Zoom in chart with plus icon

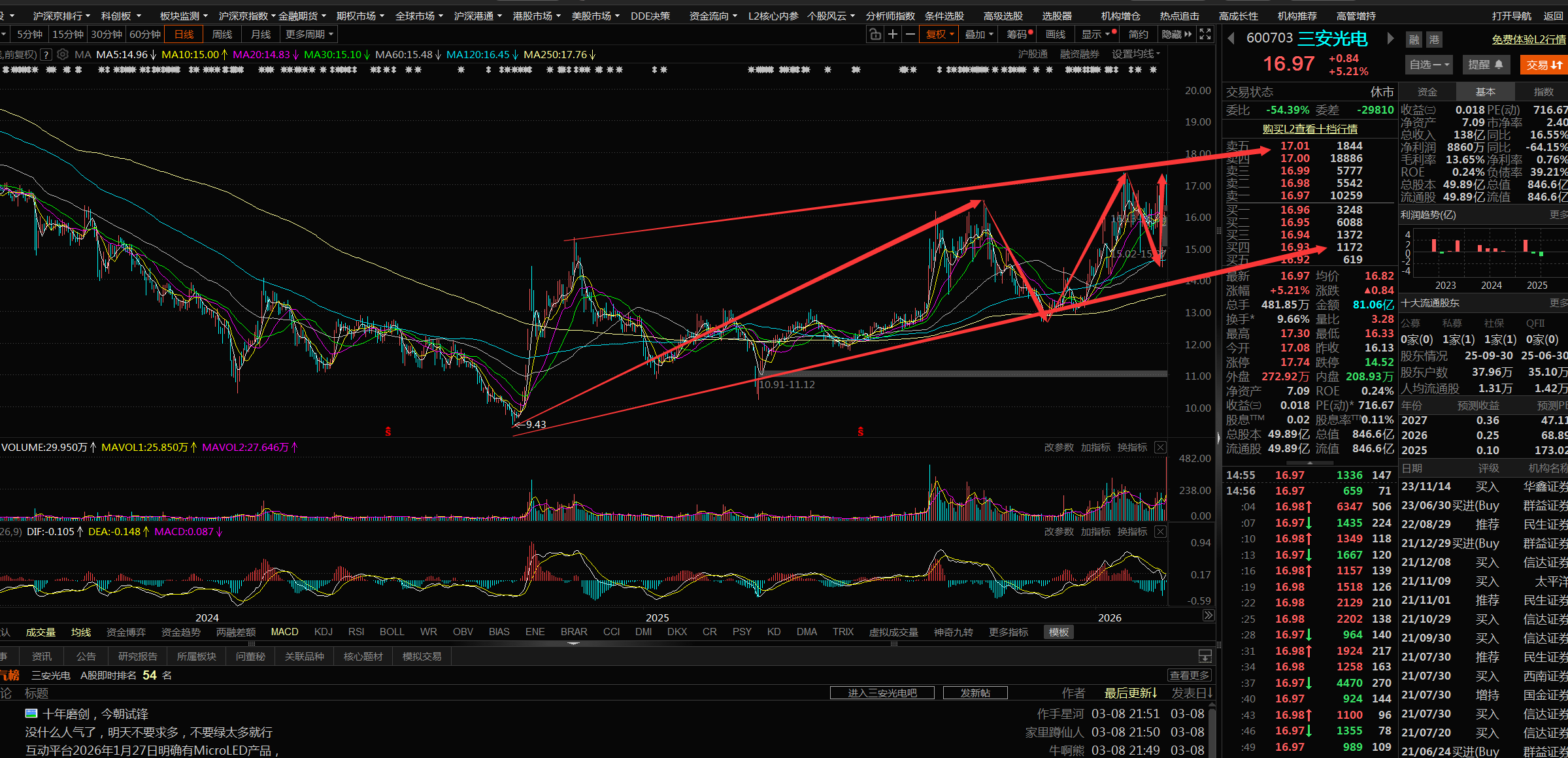[x=893, y=35]
